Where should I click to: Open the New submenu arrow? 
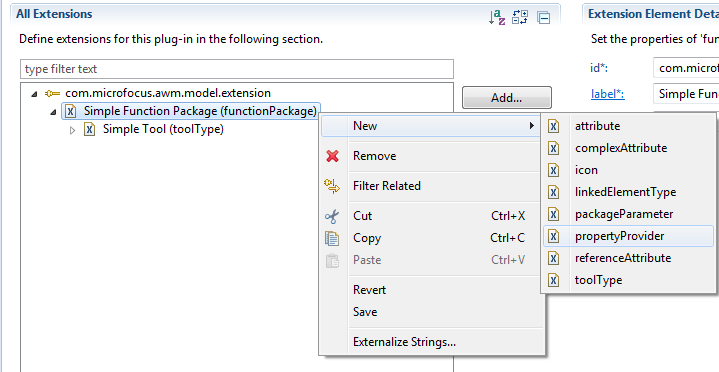pos(532,126)
